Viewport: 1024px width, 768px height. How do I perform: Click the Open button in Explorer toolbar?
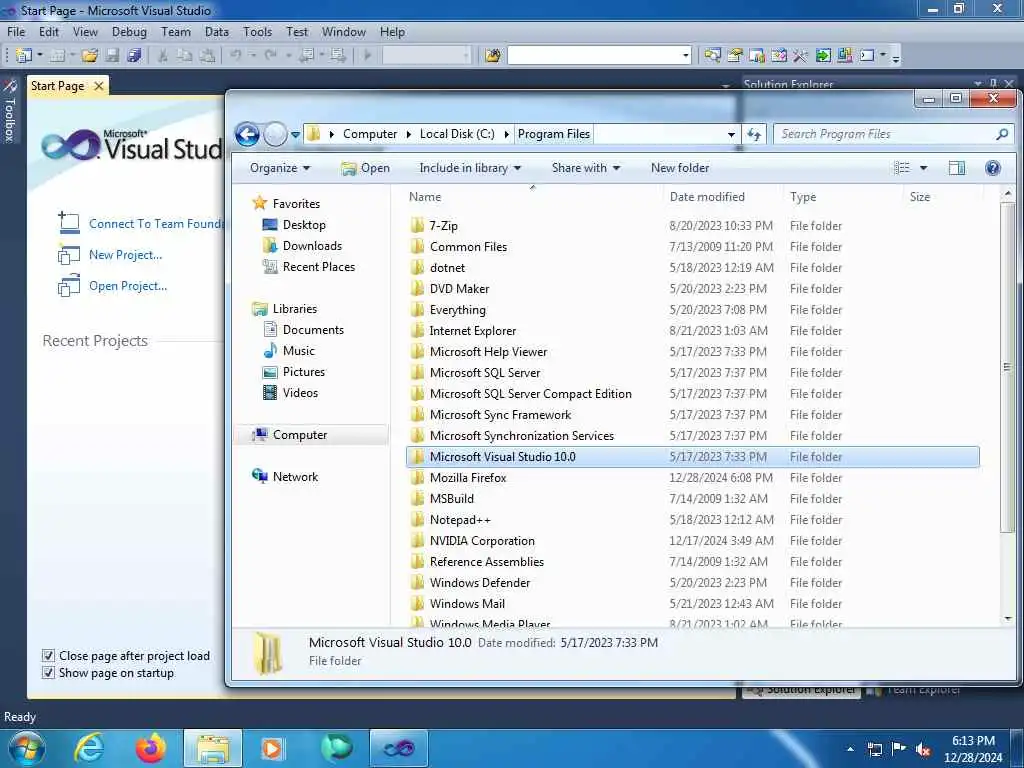coord(366,168)
